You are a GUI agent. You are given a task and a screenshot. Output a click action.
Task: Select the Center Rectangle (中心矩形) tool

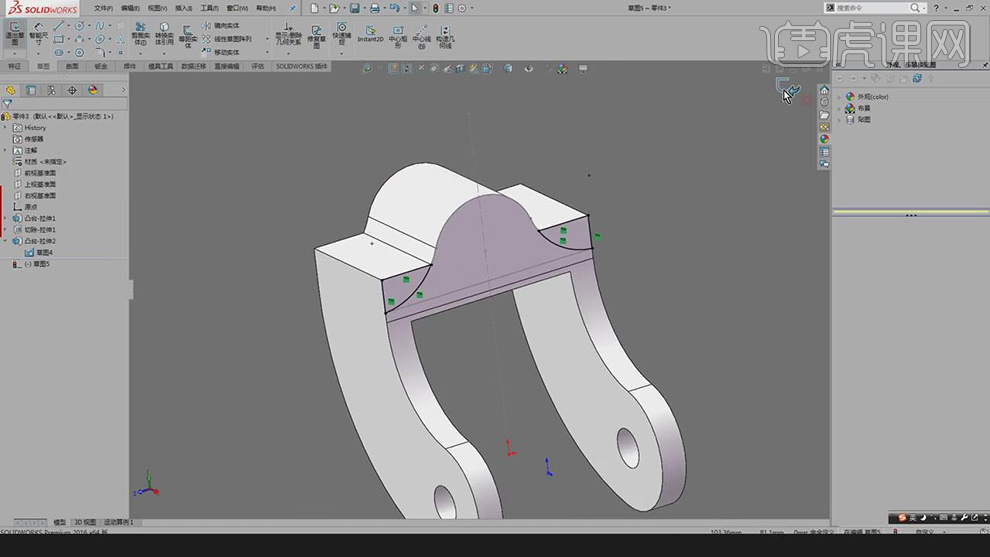click(x=398, y=37)
